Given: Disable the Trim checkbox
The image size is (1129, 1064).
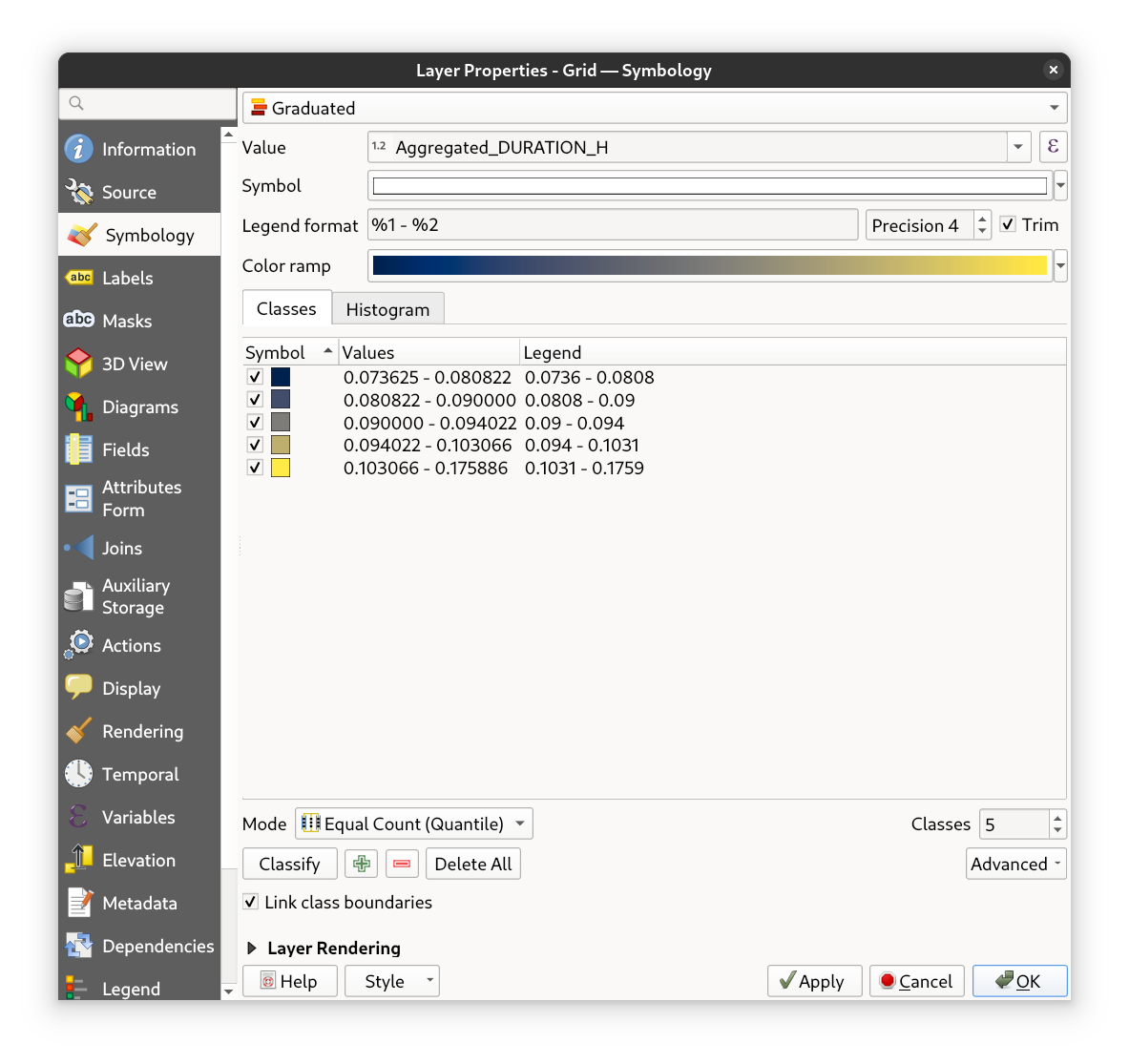Looking at the screenshot, I should click(x=1008, y=224).
